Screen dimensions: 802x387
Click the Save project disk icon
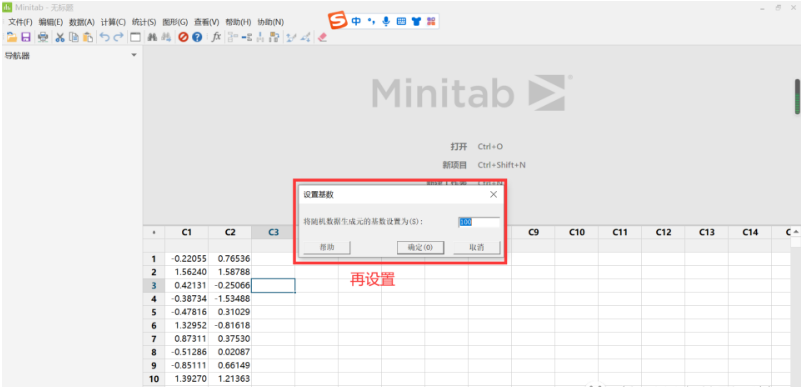(x=26, y=37)
